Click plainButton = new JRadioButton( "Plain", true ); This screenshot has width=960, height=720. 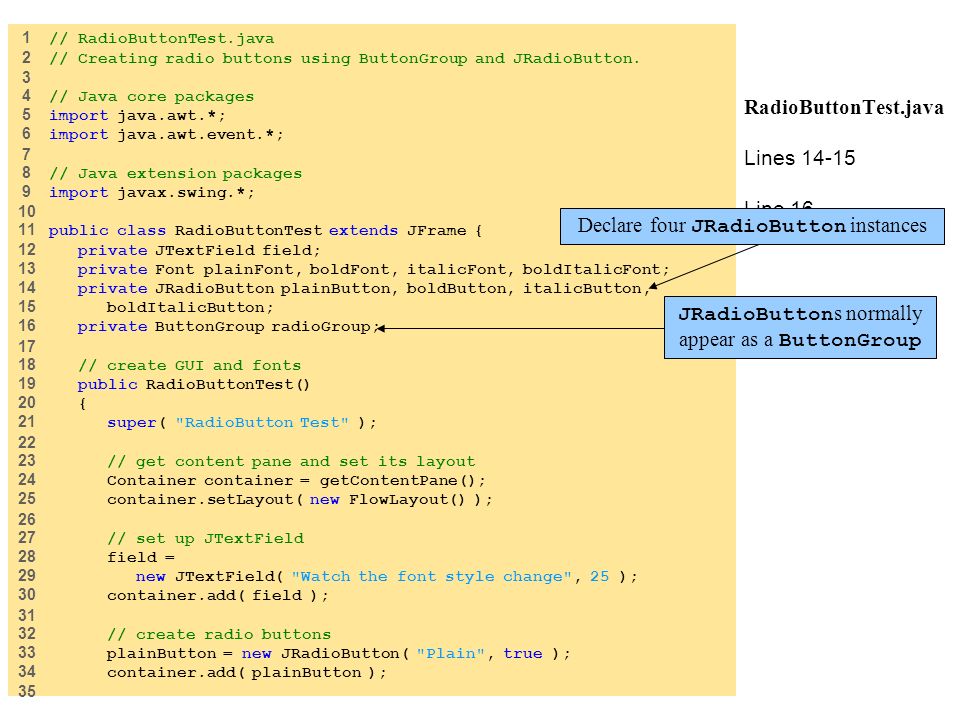(338, 654)
